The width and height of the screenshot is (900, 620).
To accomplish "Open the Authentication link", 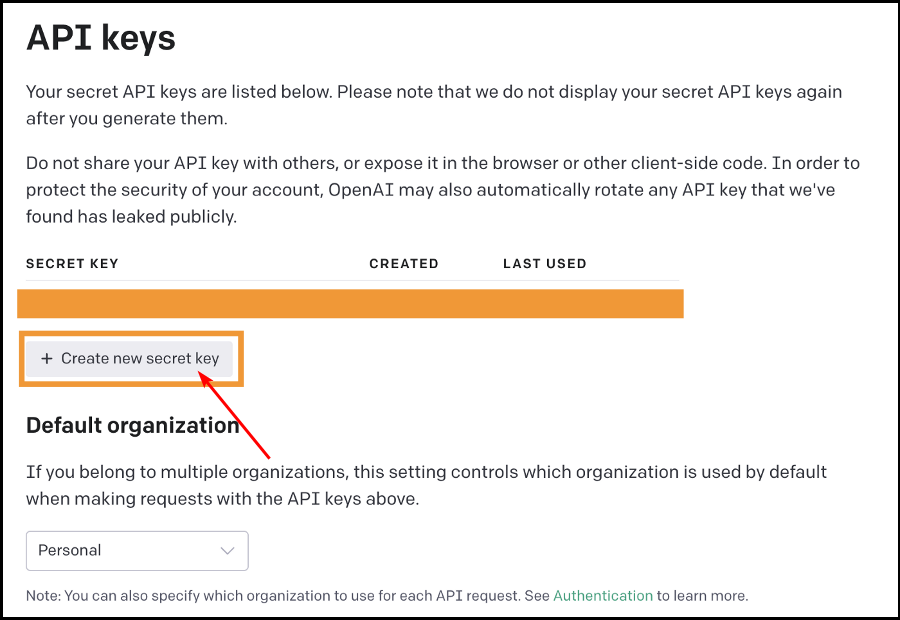I will pos(603,596).
